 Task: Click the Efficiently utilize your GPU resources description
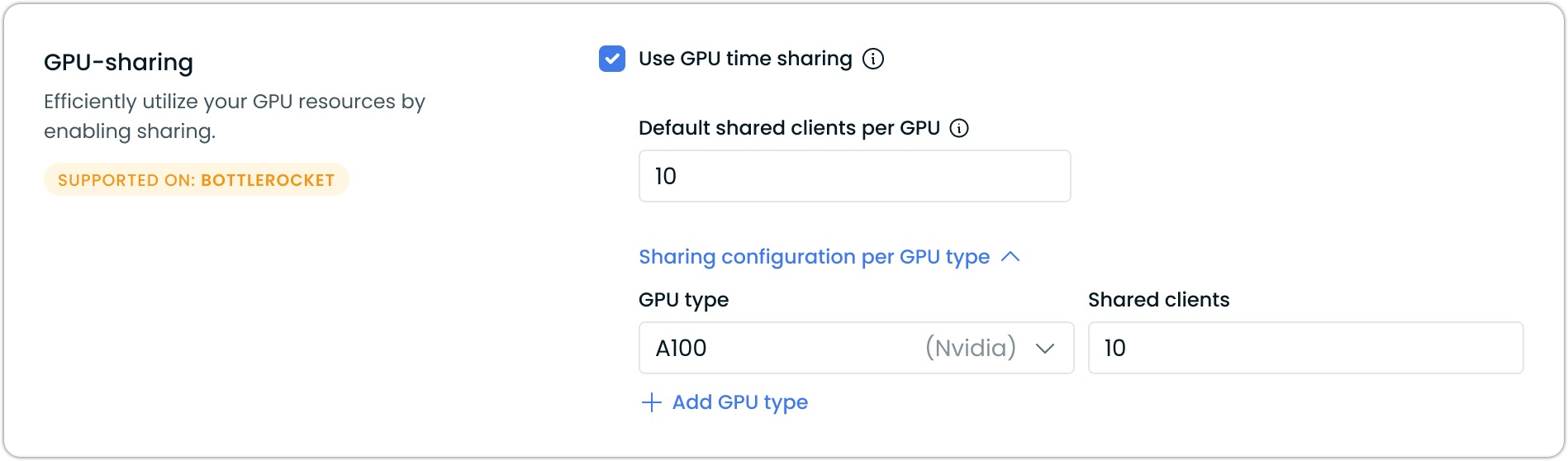click(235, 116)
